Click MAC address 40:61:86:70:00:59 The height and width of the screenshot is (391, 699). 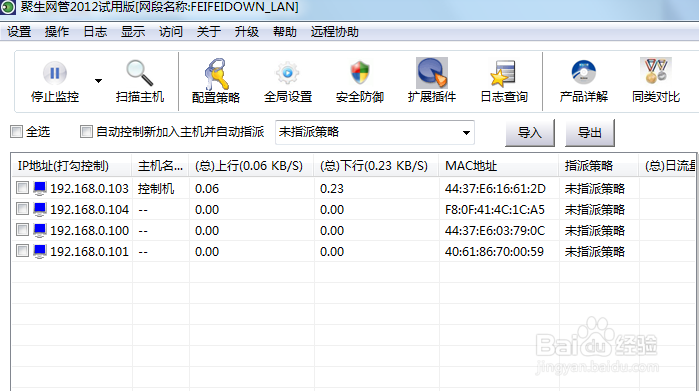pyautogui.click(x=494, y=251)
